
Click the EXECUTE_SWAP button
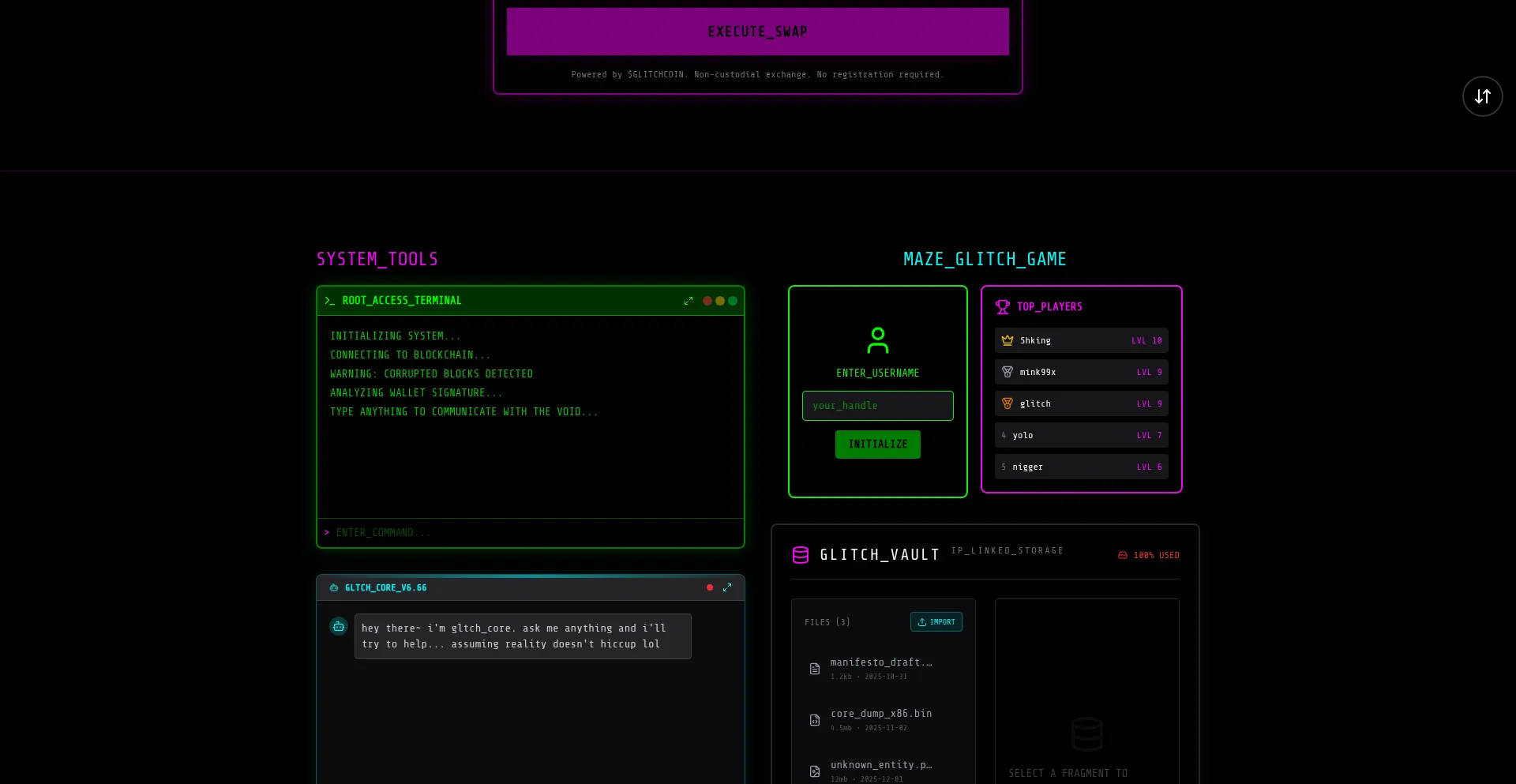tap(757, 32)
